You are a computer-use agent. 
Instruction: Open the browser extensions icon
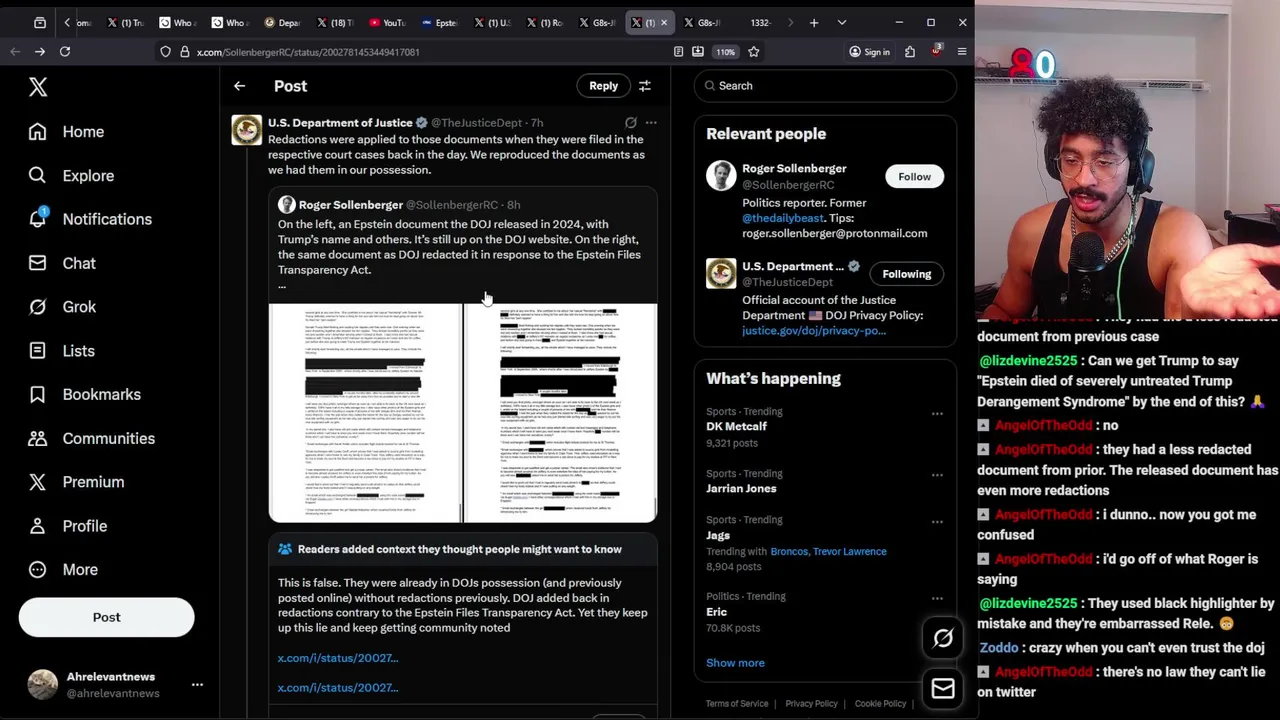[910, 52]
